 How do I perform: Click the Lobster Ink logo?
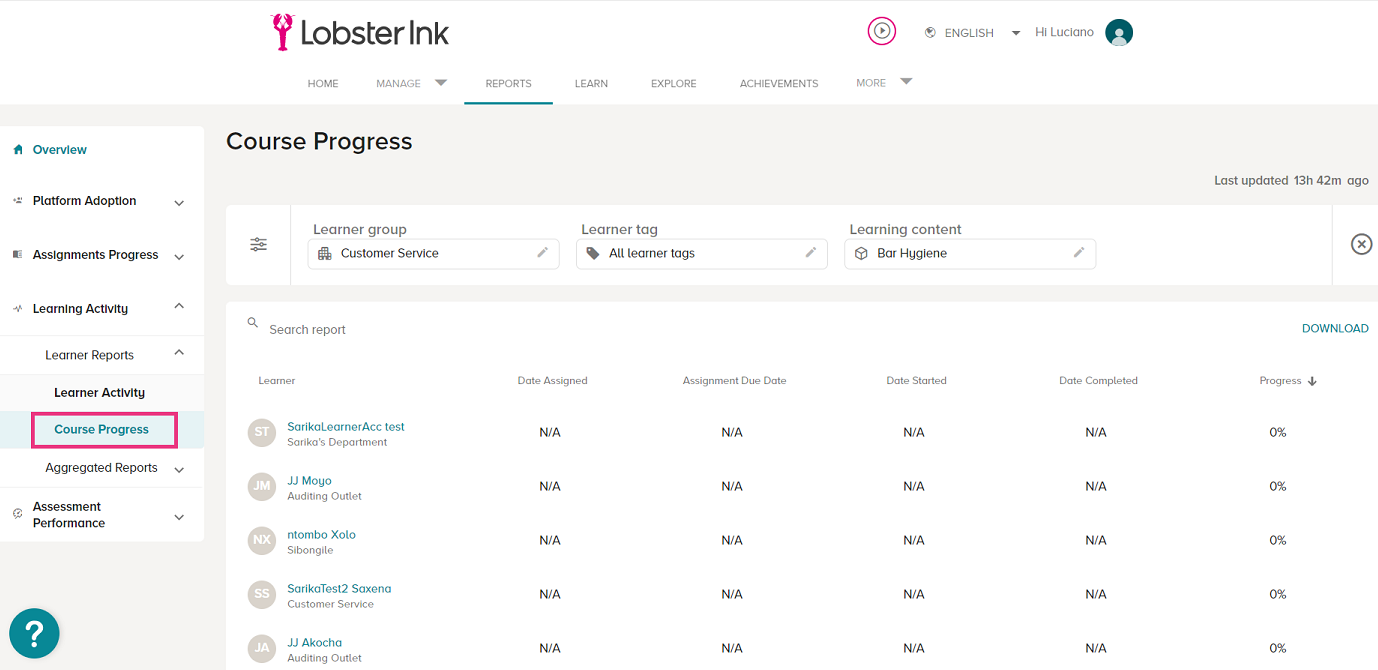tap(360, 32)
